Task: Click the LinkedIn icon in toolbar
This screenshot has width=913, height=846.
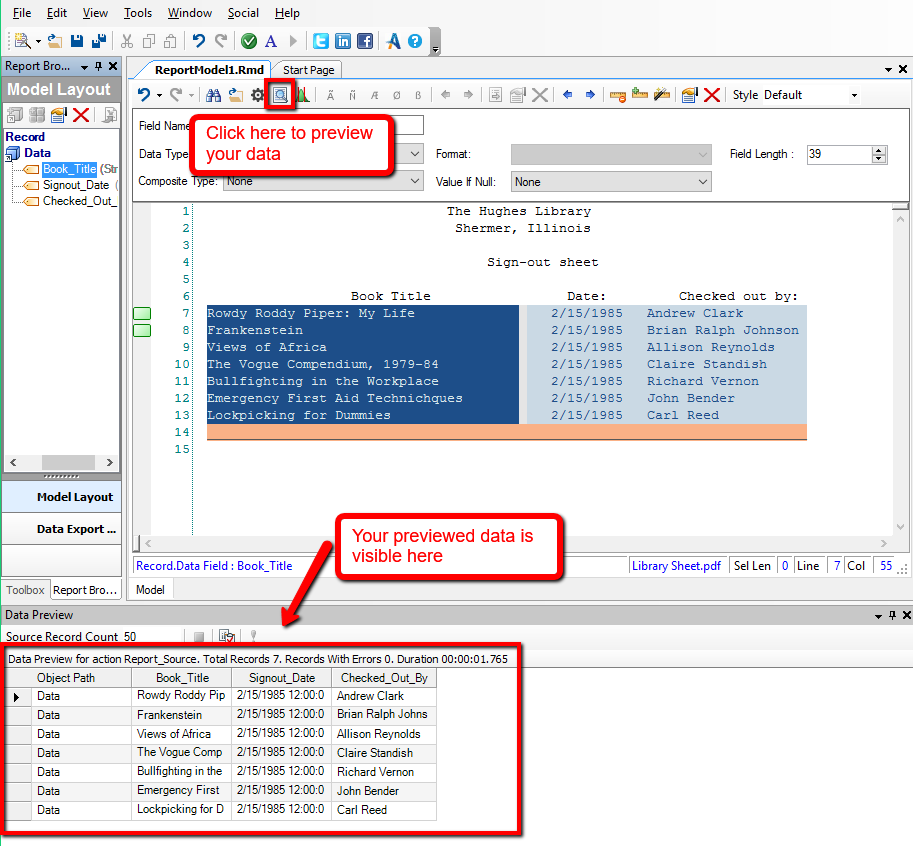Action: point(343,41)
